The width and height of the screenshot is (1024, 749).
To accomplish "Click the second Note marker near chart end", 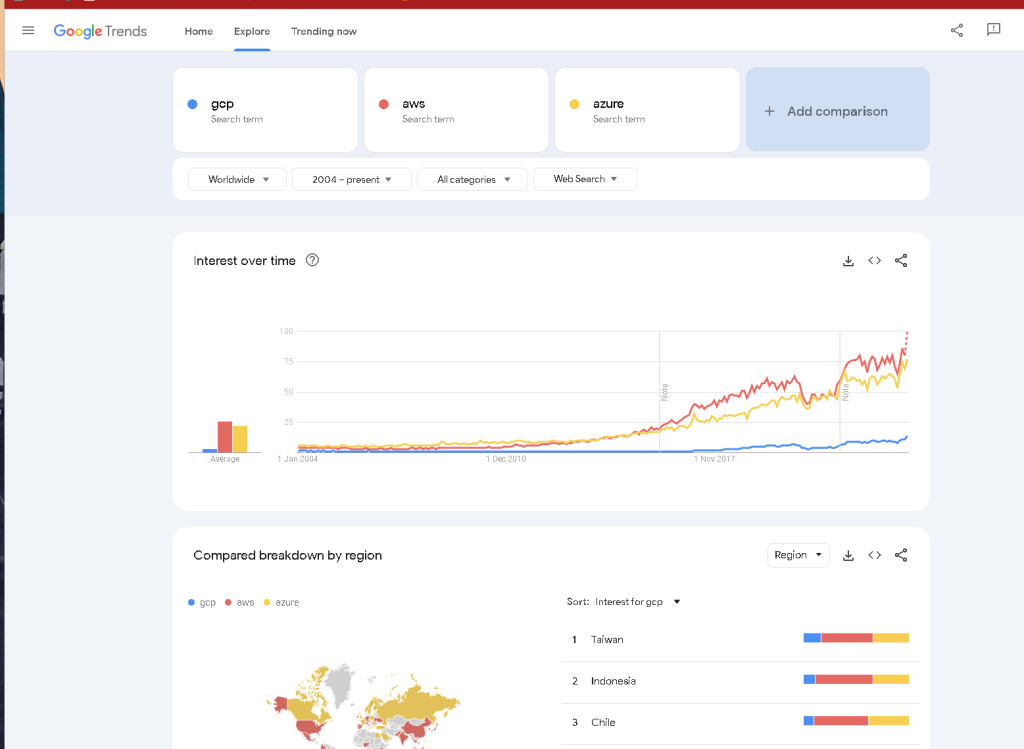I will (x=845, y=392).
